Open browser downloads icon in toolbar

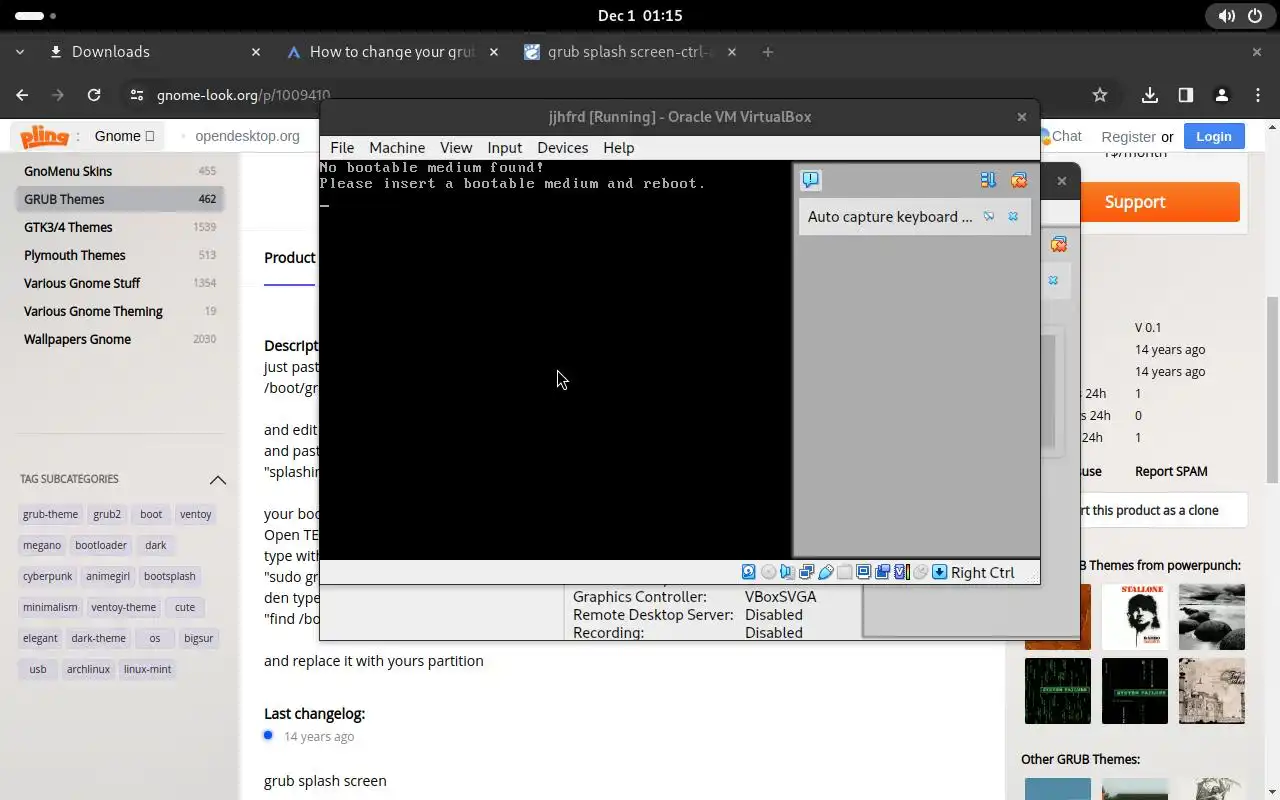click(x=1150, y=95)
